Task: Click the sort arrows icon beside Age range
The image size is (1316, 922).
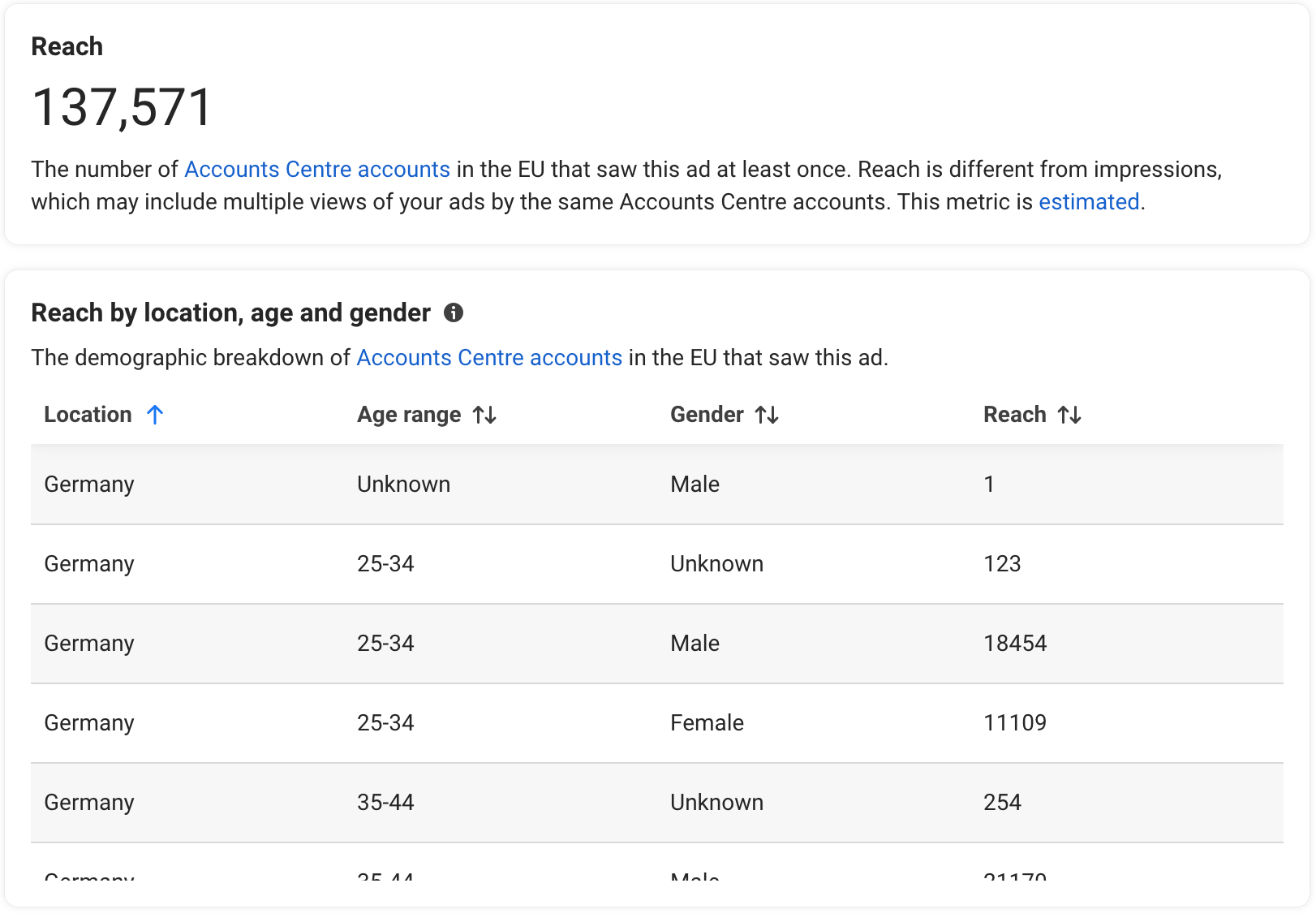Action: pyautogui.click(x=484, y=415)
